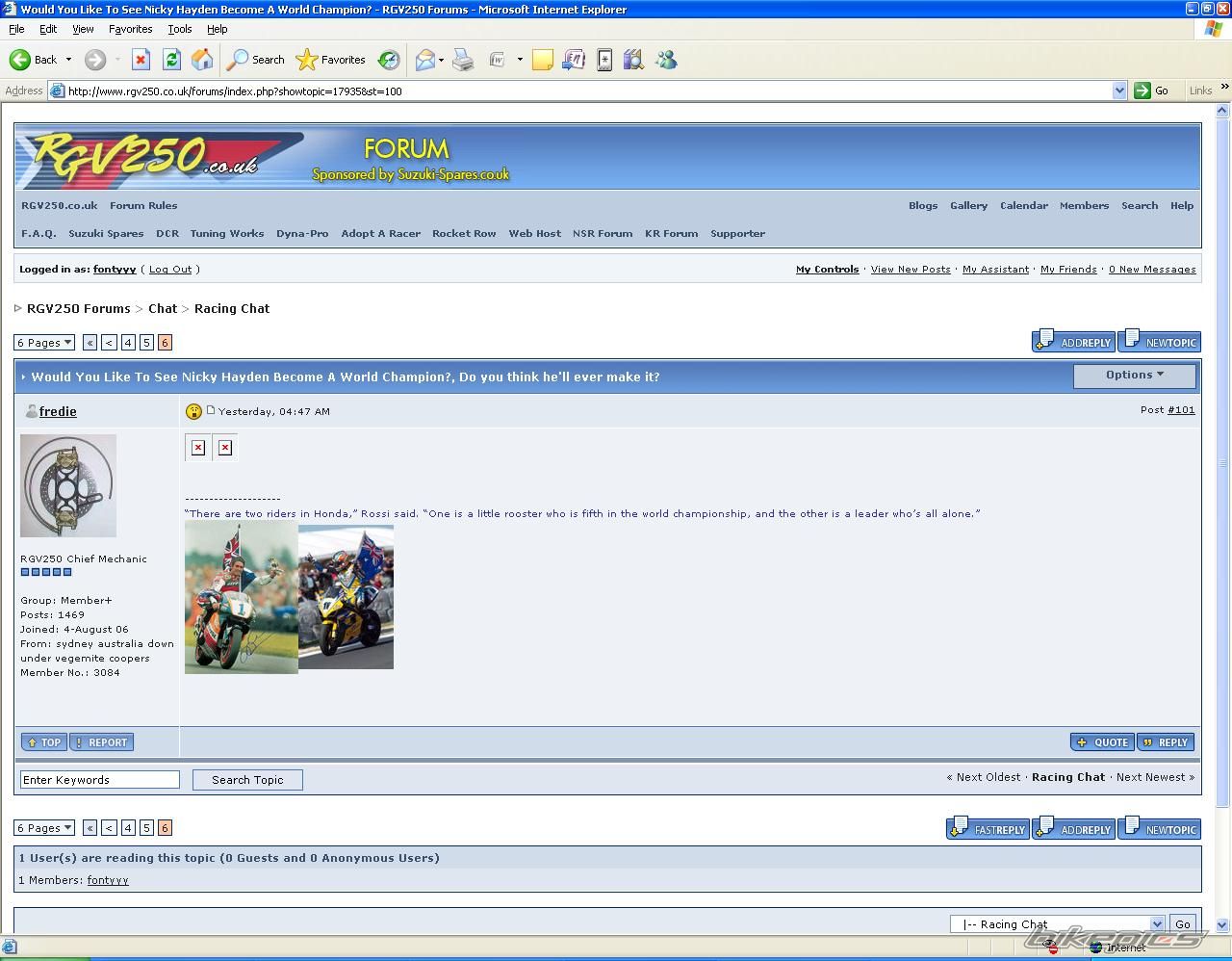
Task: Click the Research book toolbar icon
Action: tap(633, 60)
